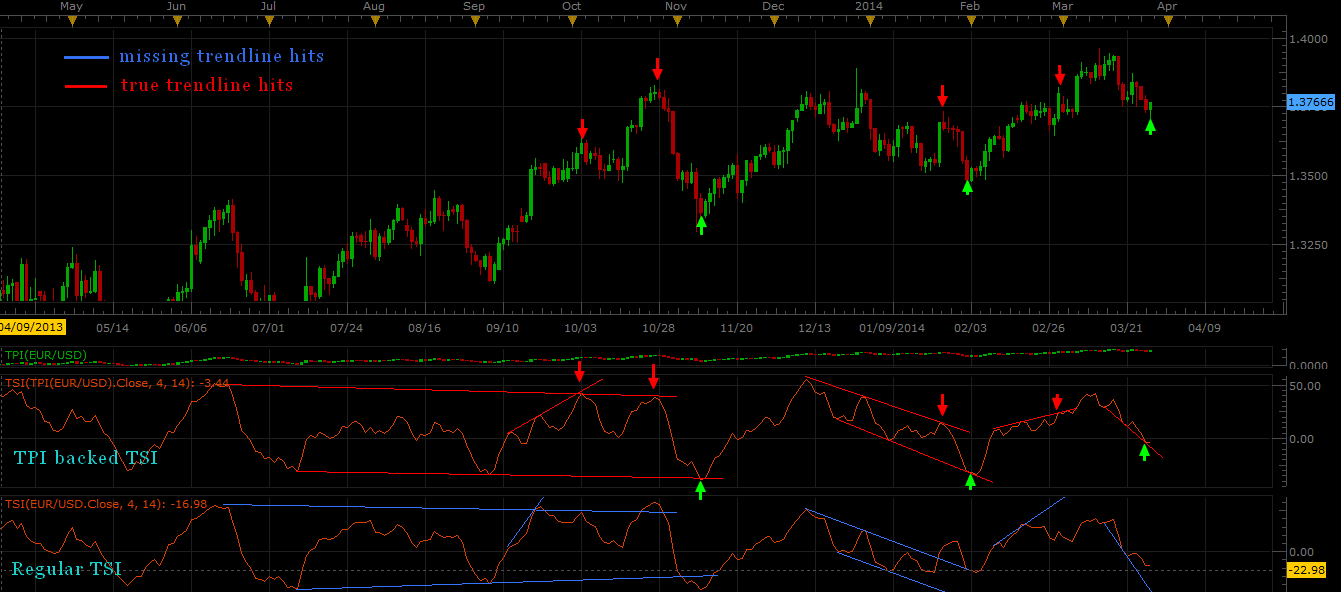Click the green arrow under February price low

tap(967, 186)
